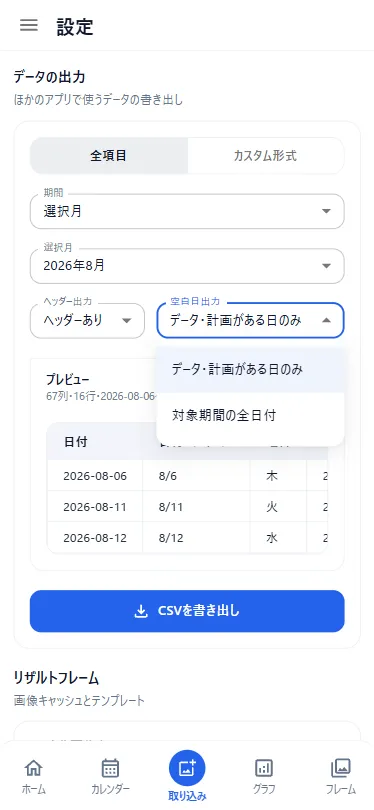Click the プレビュー heading
The height and width of the screenshot is (810, 374).
pyautogui.click(x=68, y=380)
